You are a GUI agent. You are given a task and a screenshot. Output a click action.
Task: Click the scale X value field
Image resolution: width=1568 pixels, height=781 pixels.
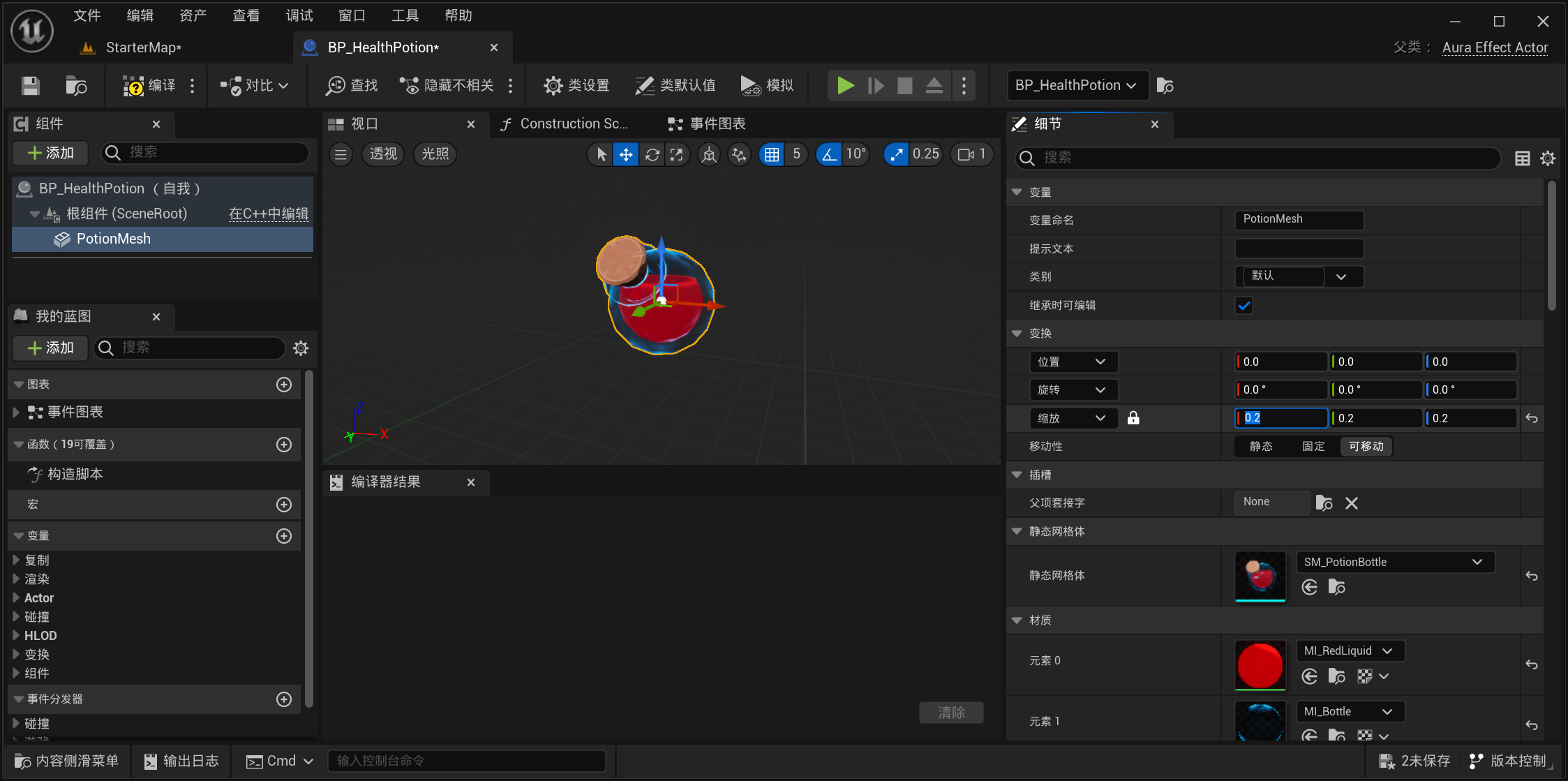point(1281,418)
